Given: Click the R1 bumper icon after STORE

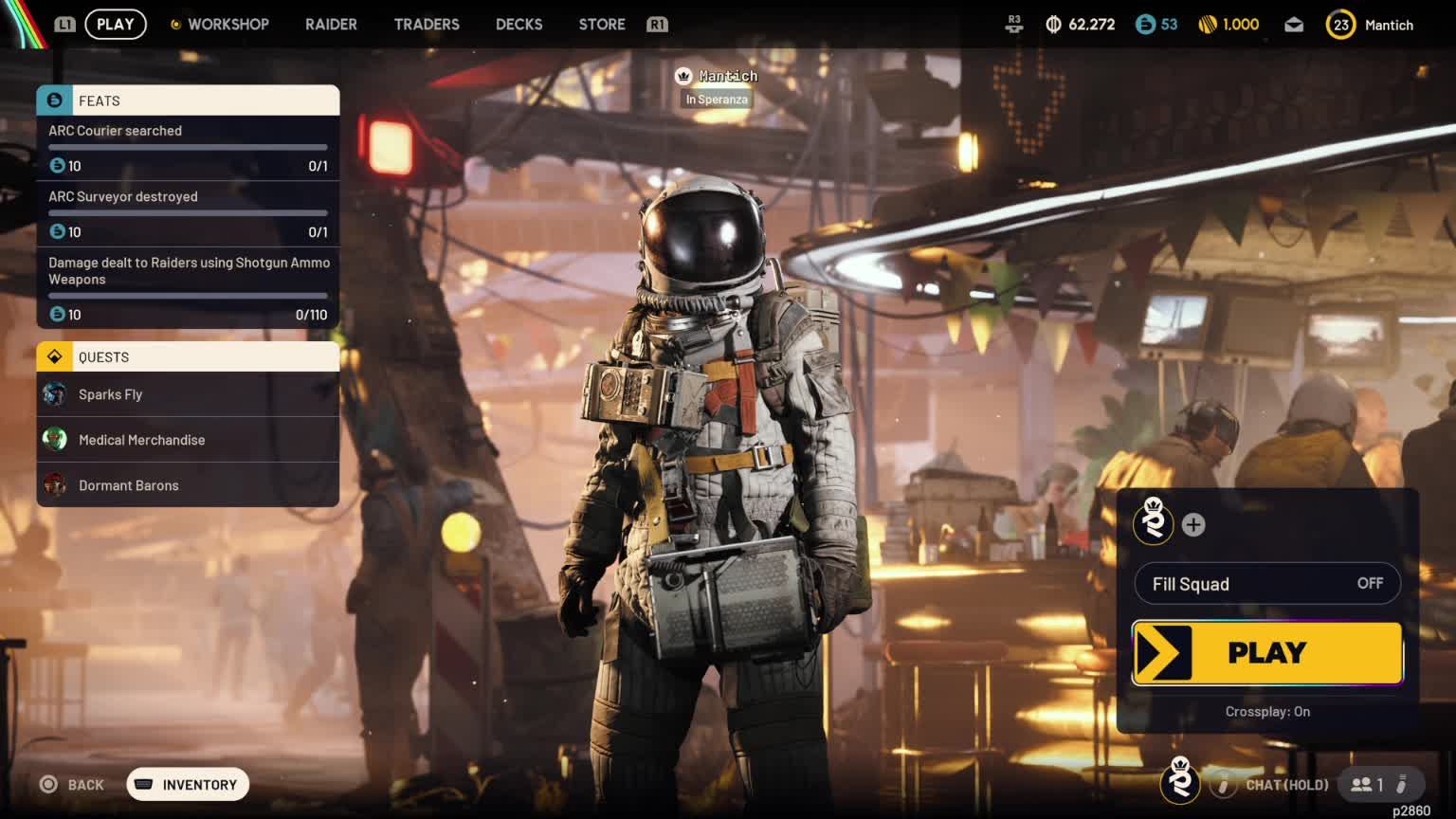Looking at the screenshot, I should click(x=657, y=25).
